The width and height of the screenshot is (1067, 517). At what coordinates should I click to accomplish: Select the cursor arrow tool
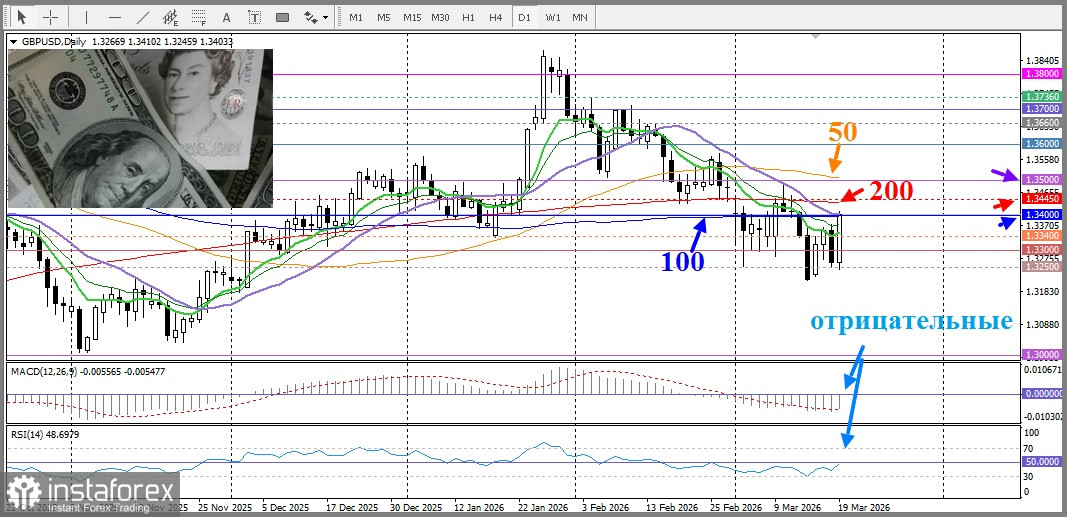click(x=20, y=17)
